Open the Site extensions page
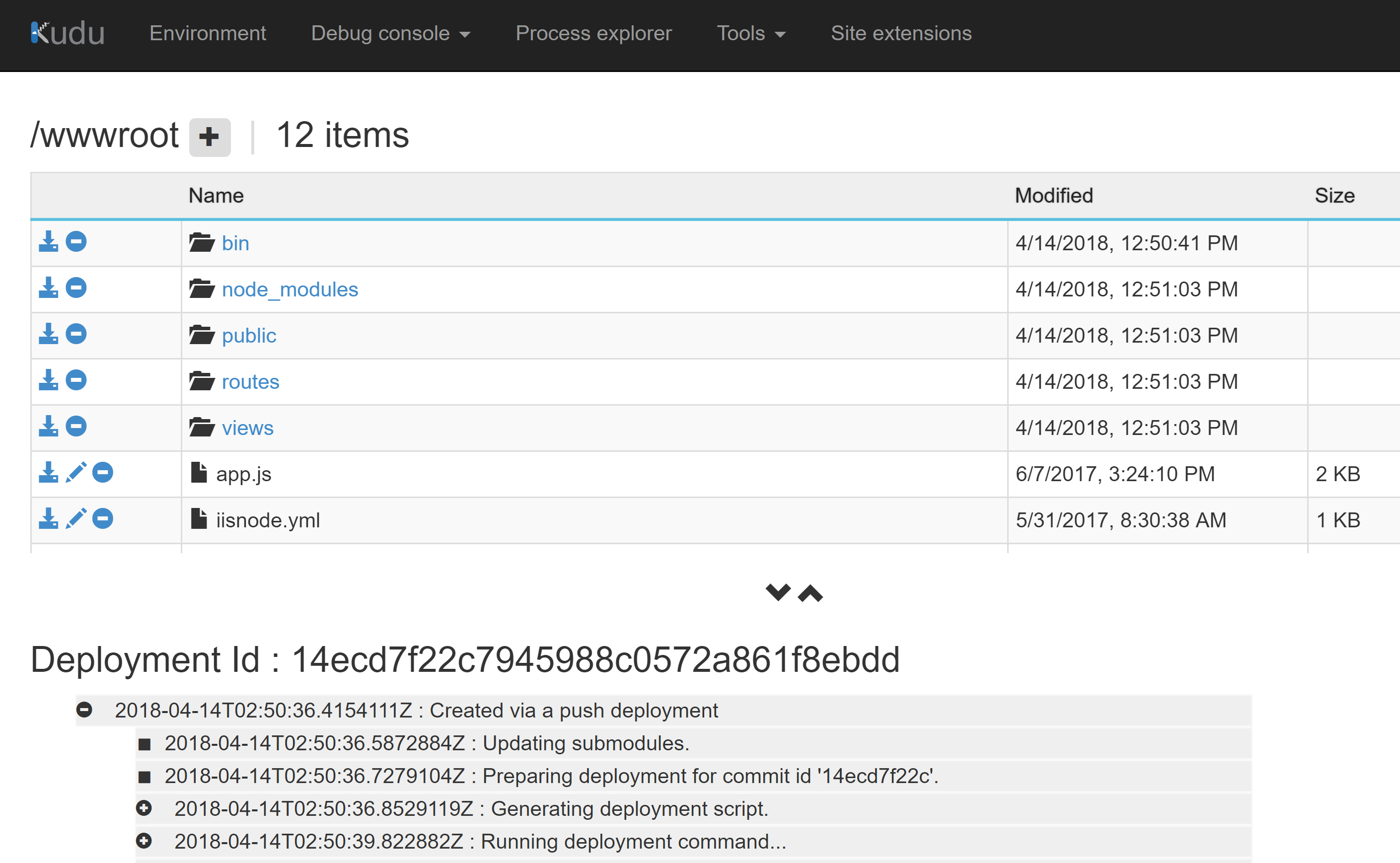This screenshot has height=863, width=1400. 900,33
